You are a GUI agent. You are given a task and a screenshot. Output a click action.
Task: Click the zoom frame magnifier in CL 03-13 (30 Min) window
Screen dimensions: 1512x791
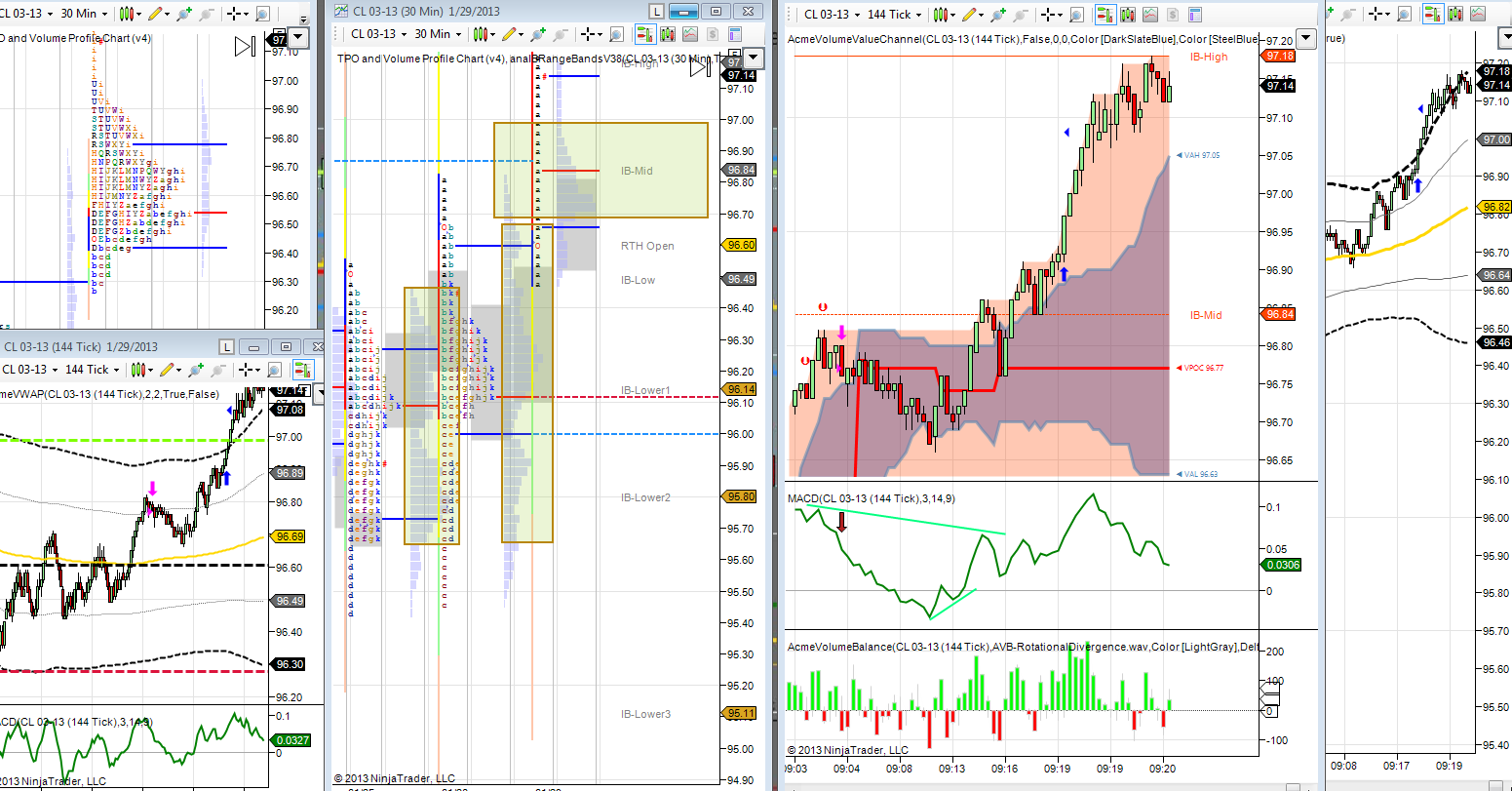pyautogui.click(x=618, y=34)
